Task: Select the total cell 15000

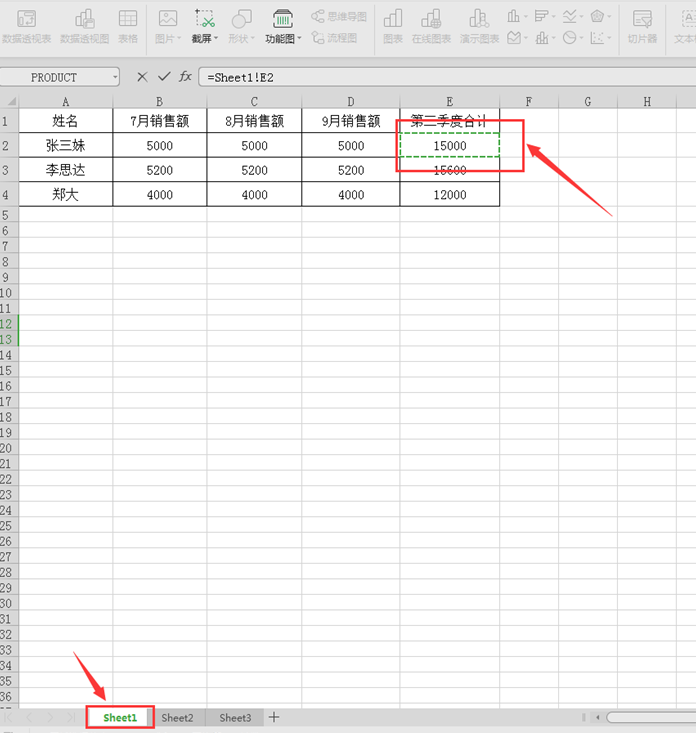Action: (450, 145)
